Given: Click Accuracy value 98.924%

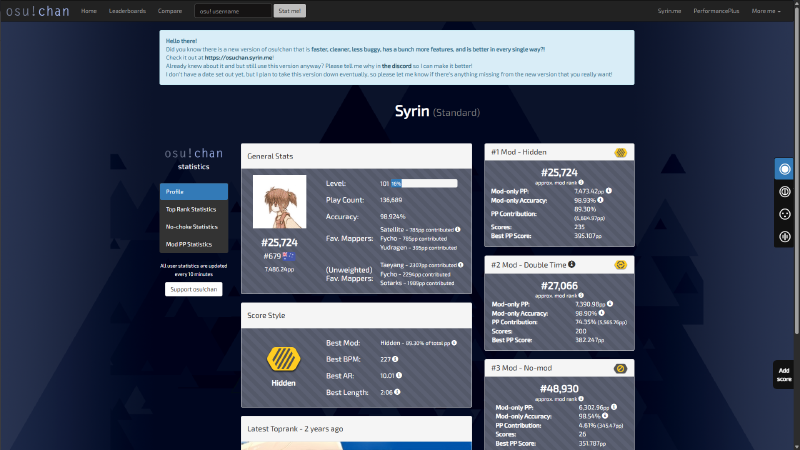Looking at the screenshot, I should [393, 216].
